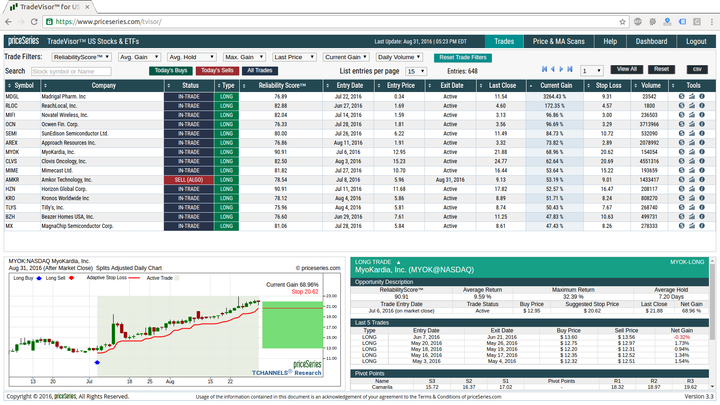The height and width of the screenshot is (405, 720).
Task: Open Max. Gain filter dropdown
Action: [x=244, y=57]
